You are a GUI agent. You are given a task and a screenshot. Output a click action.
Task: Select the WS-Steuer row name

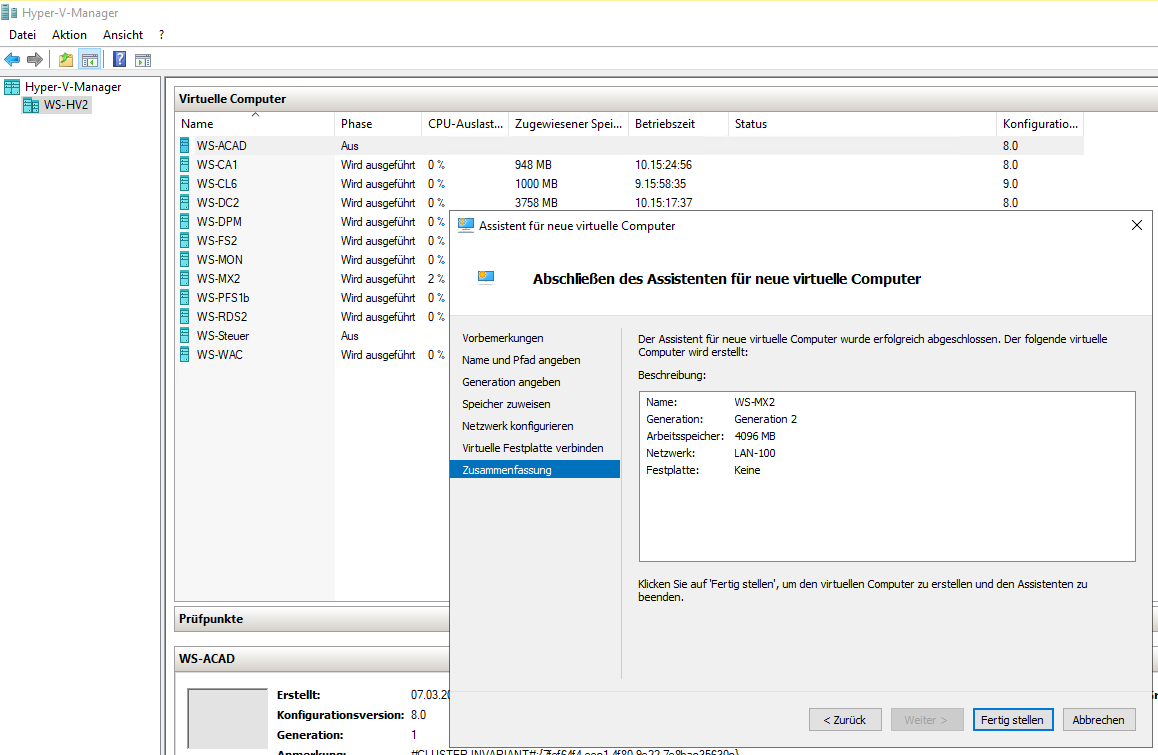(x=223, y=336)
